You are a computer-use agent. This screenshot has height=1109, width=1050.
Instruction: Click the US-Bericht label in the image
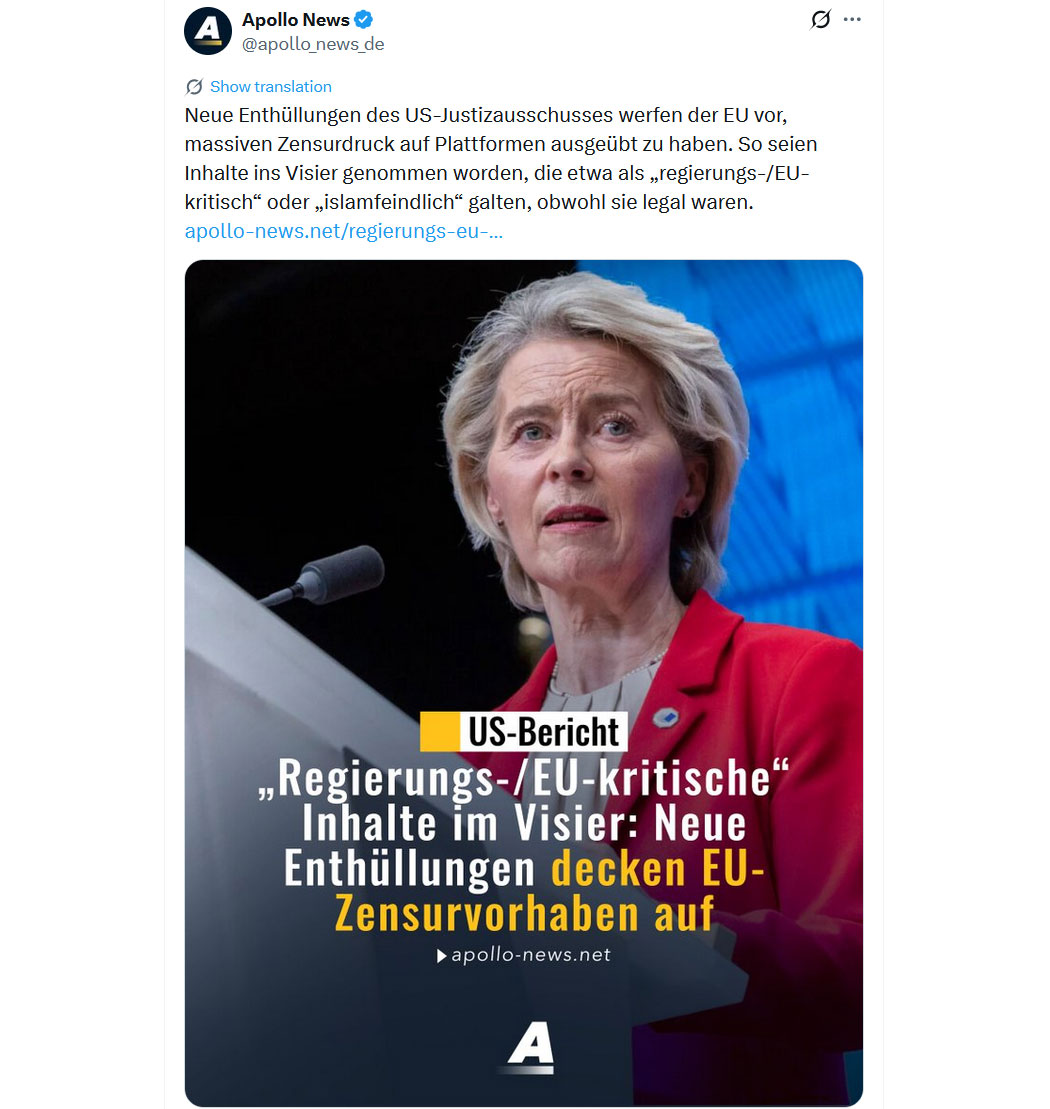click(x=544, y=731)
